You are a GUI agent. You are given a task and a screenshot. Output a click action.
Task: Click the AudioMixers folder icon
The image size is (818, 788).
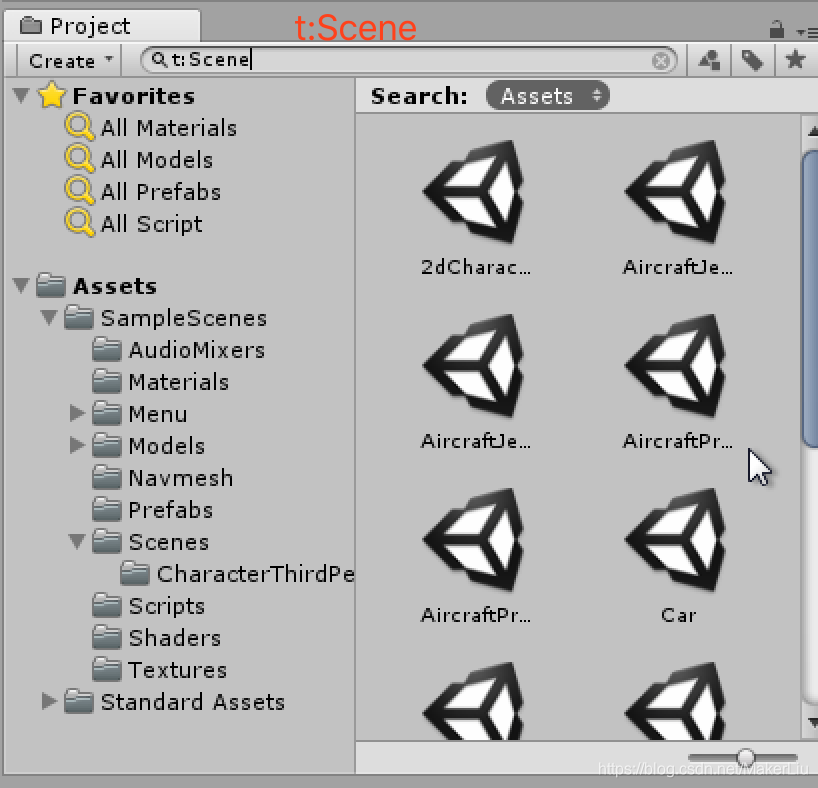click(107, 349)
